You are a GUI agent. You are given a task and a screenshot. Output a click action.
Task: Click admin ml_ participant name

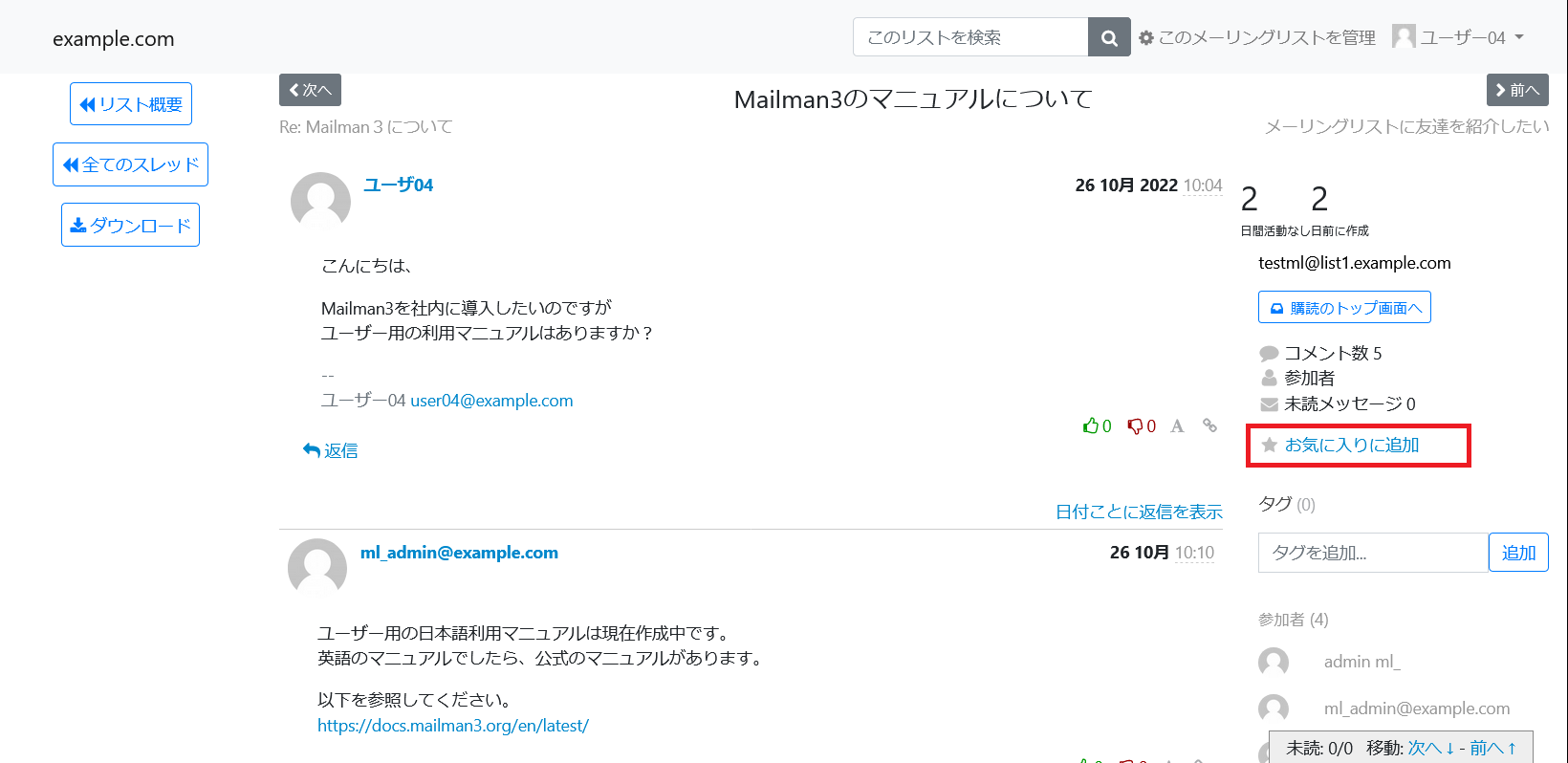[1361, 662]
